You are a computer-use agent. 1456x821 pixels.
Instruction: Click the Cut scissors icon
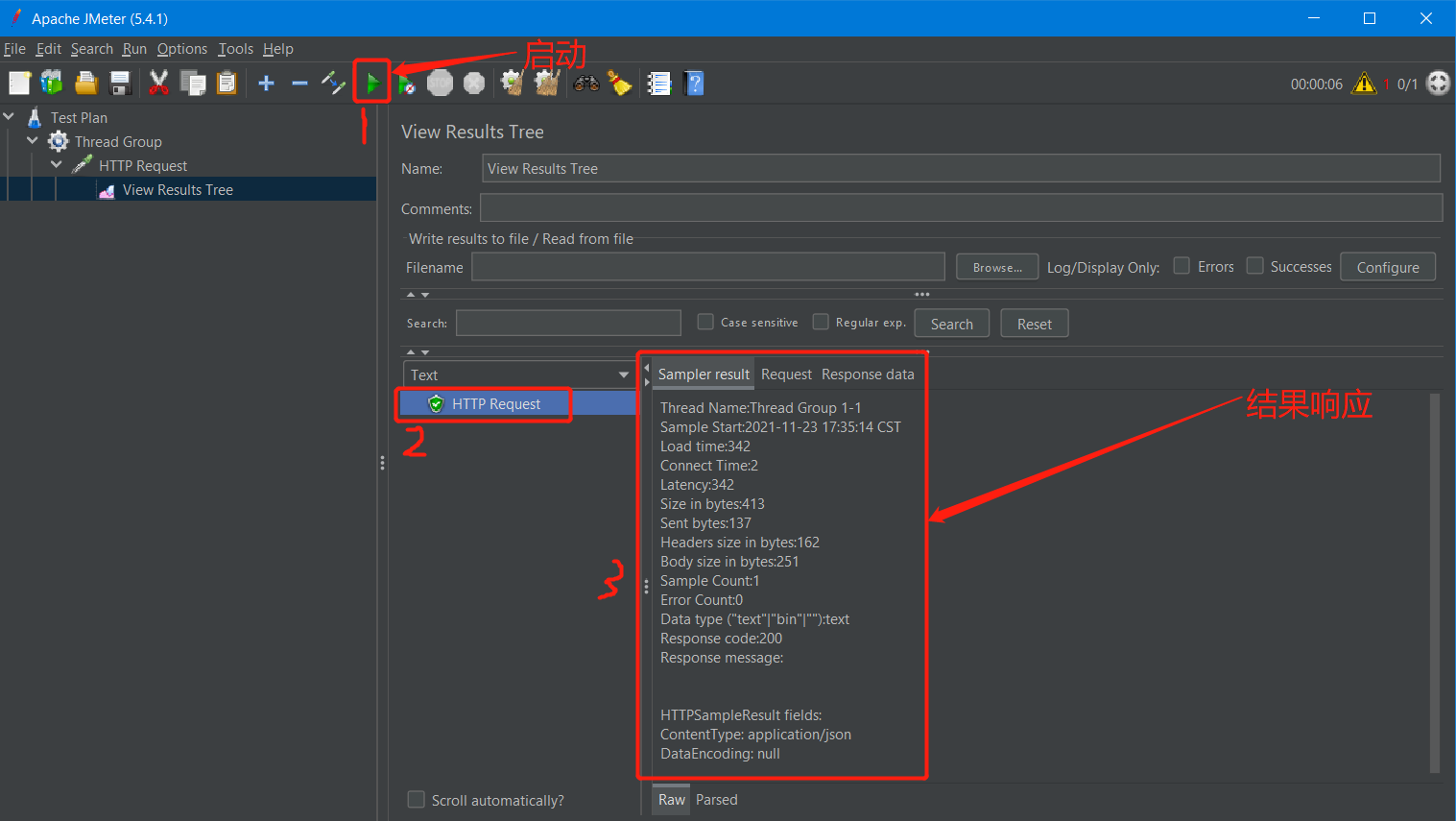[x=159, y=84]
